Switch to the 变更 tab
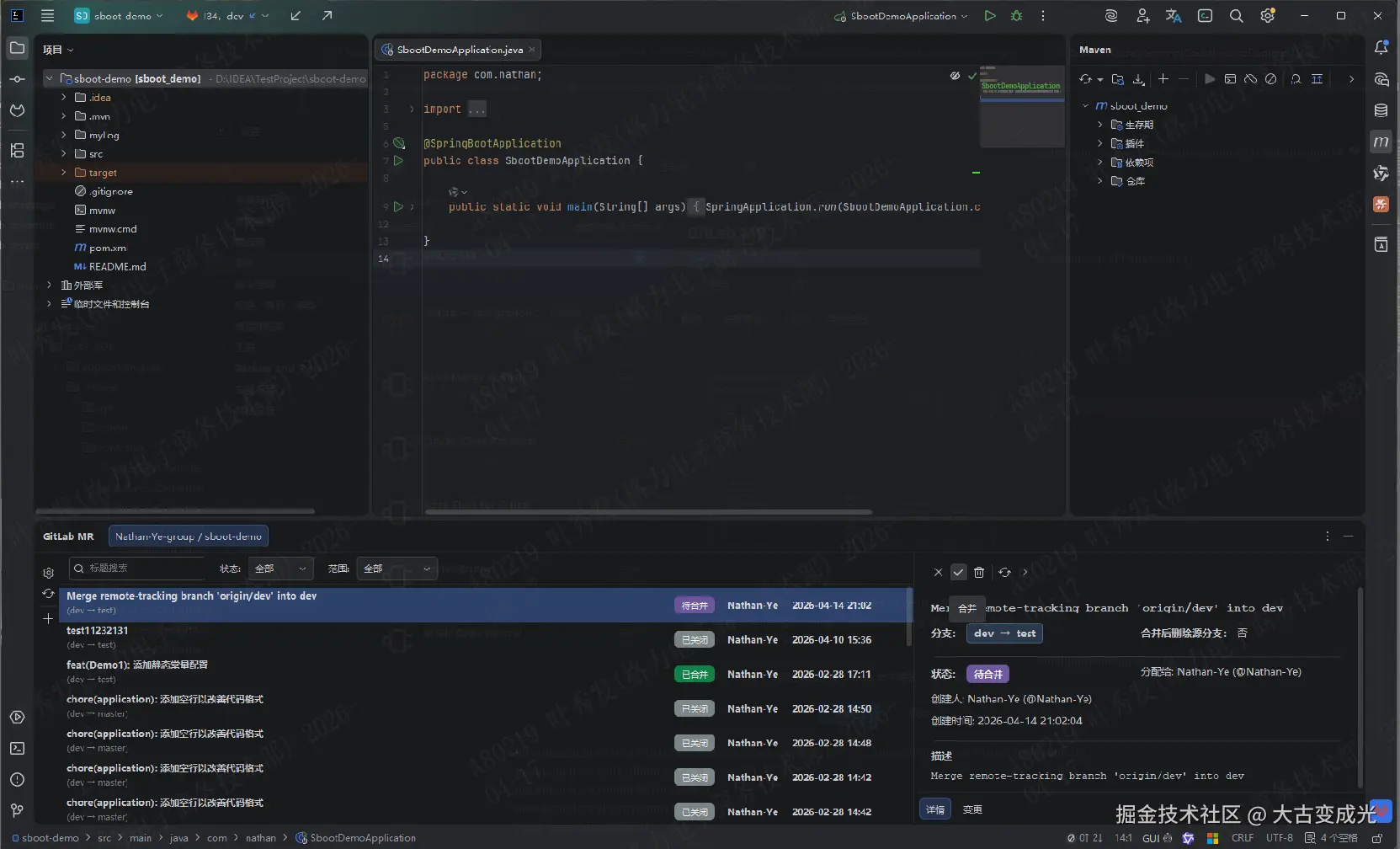Screen dimensions: 1400x849 click(x=972, y=809)
